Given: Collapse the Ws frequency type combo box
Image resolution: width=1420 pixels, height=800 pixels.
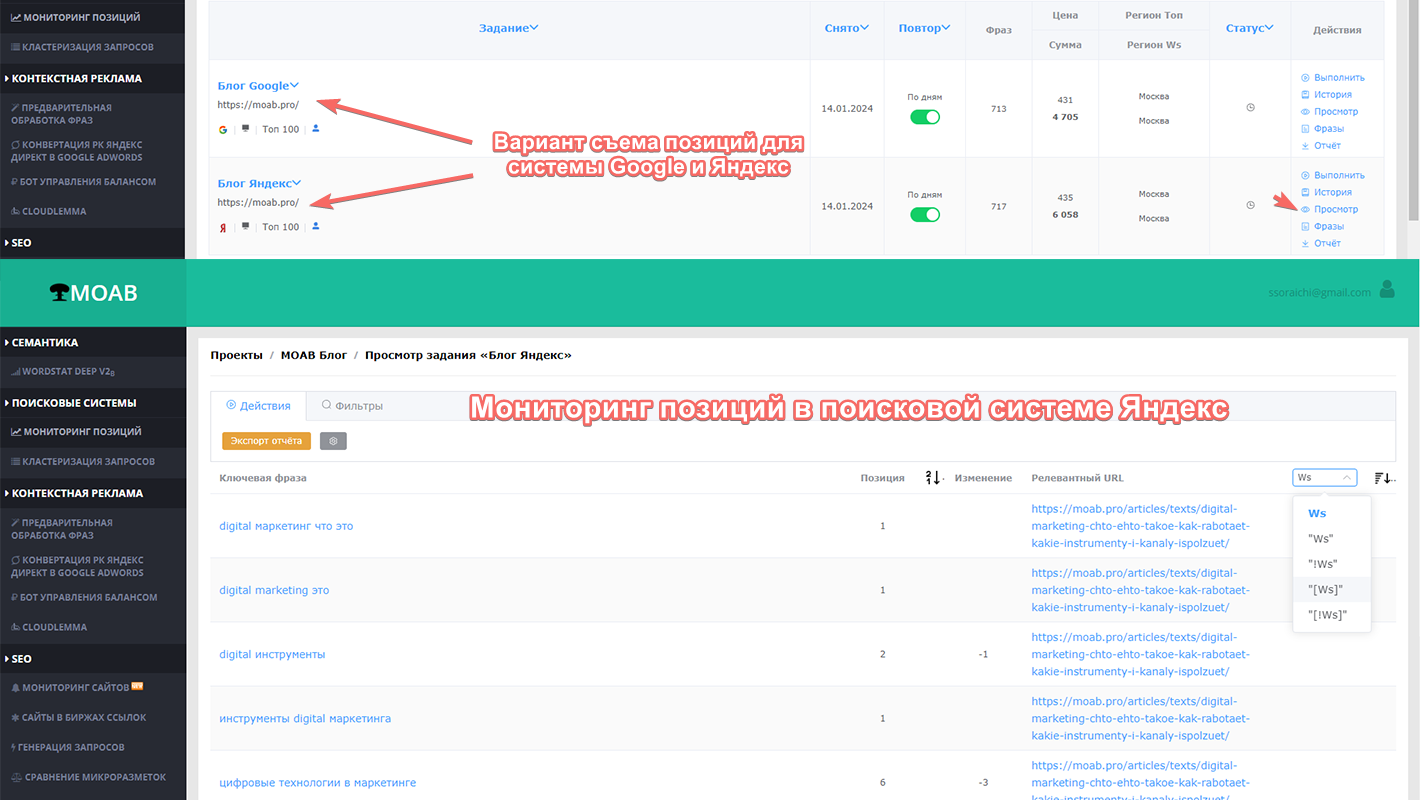Looking at the screenshot, I should point(1325,478).
